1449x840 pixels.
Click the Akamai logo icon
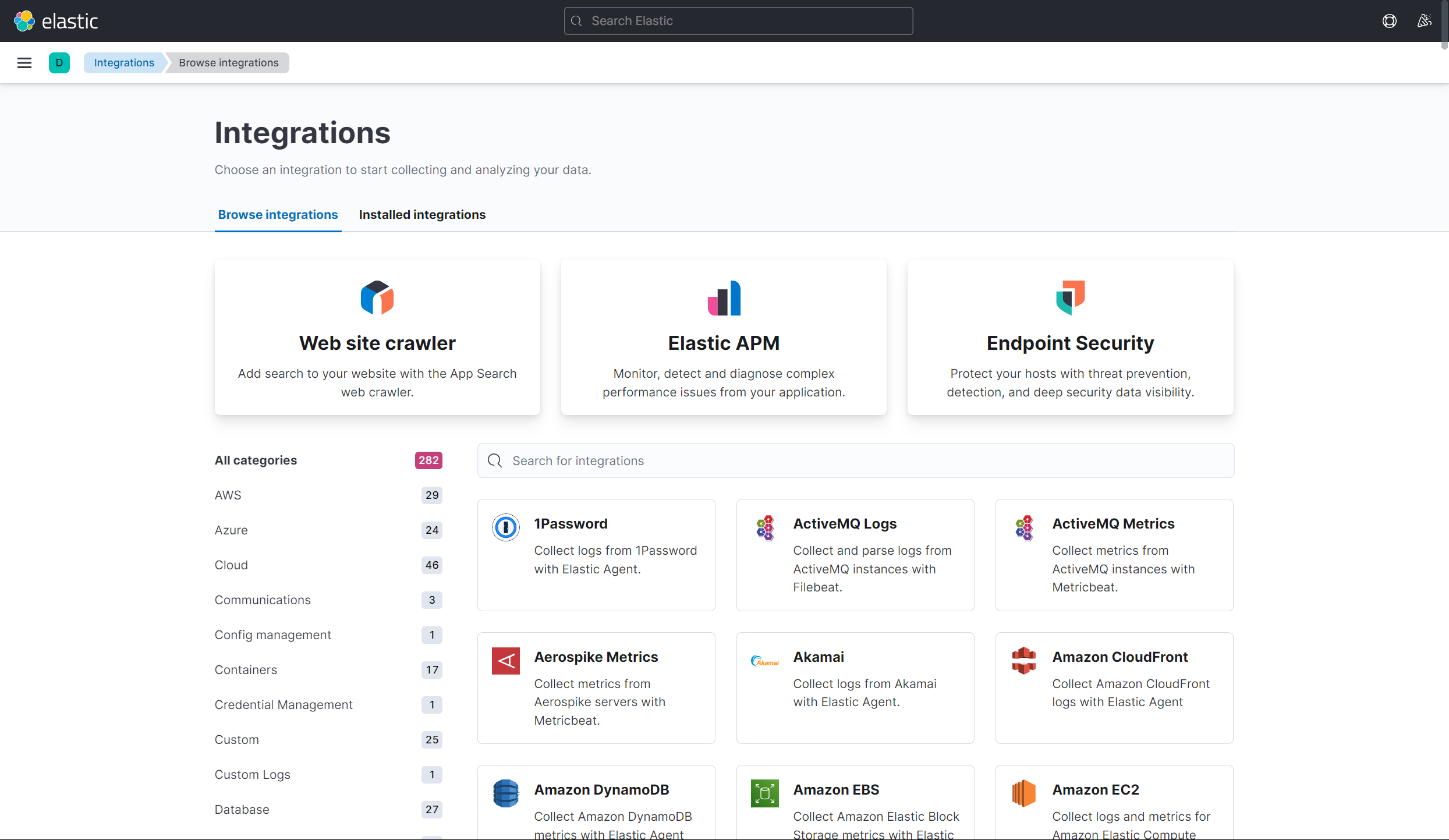tap(765, 661)
